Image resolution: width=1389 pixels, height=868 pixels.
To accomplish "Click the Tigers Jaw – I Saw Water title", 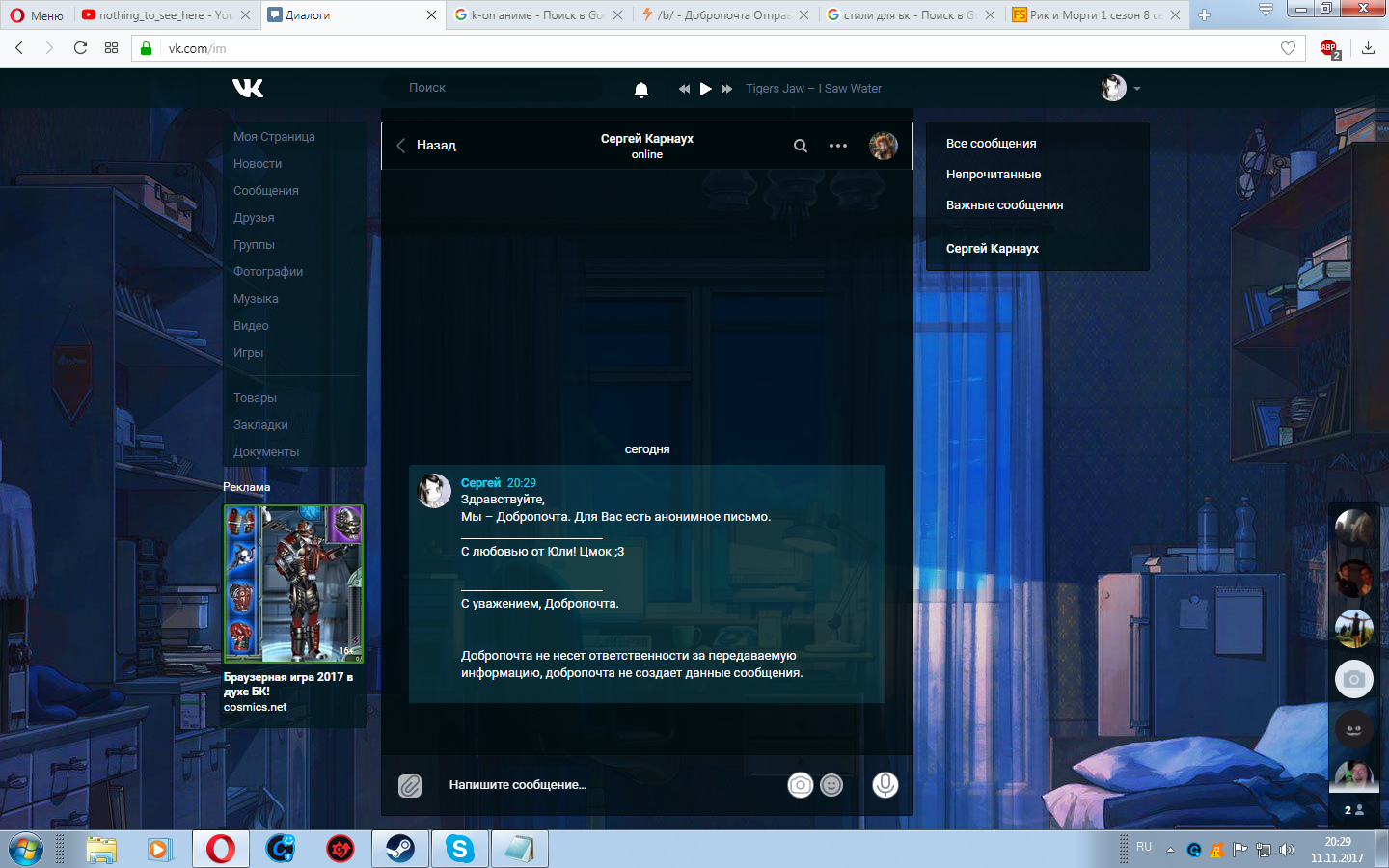I will pyautogui.click(x=813, y=89).
